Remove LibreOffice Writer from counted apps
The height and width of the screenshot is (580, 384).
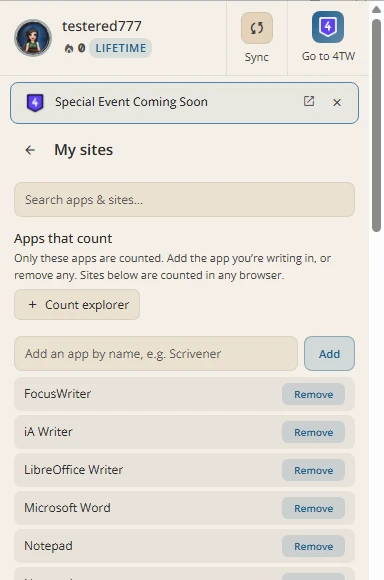(313, 470)
